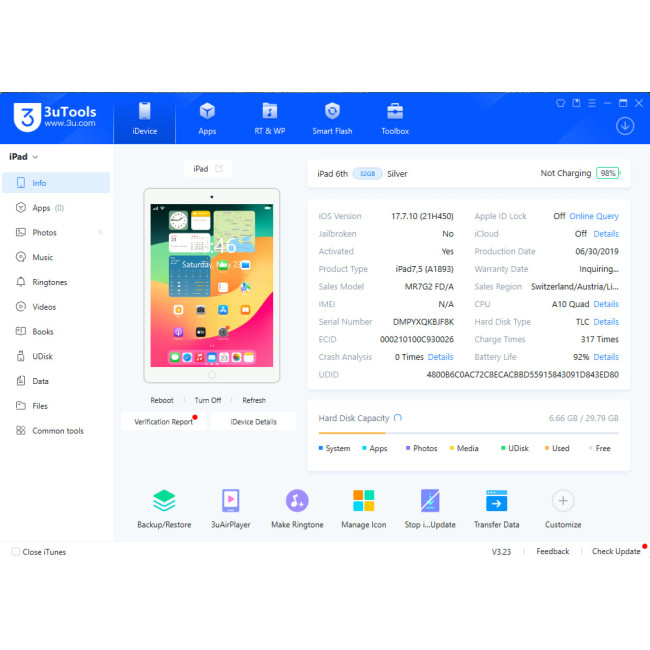Viewport: 650px width, 650px height.
Task: Click the Sales Region value text
Action: pos(575,286)
